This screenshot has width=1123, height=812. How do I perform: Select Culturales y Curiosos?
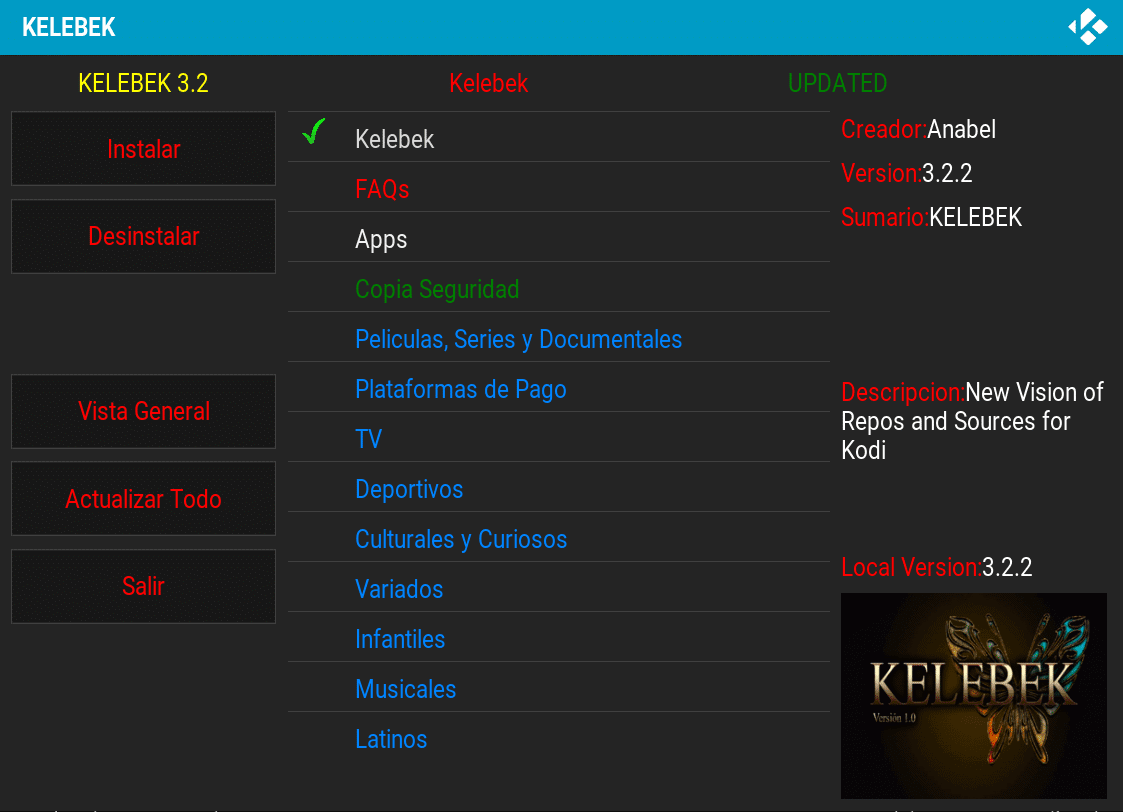click(x=461, y=539)
